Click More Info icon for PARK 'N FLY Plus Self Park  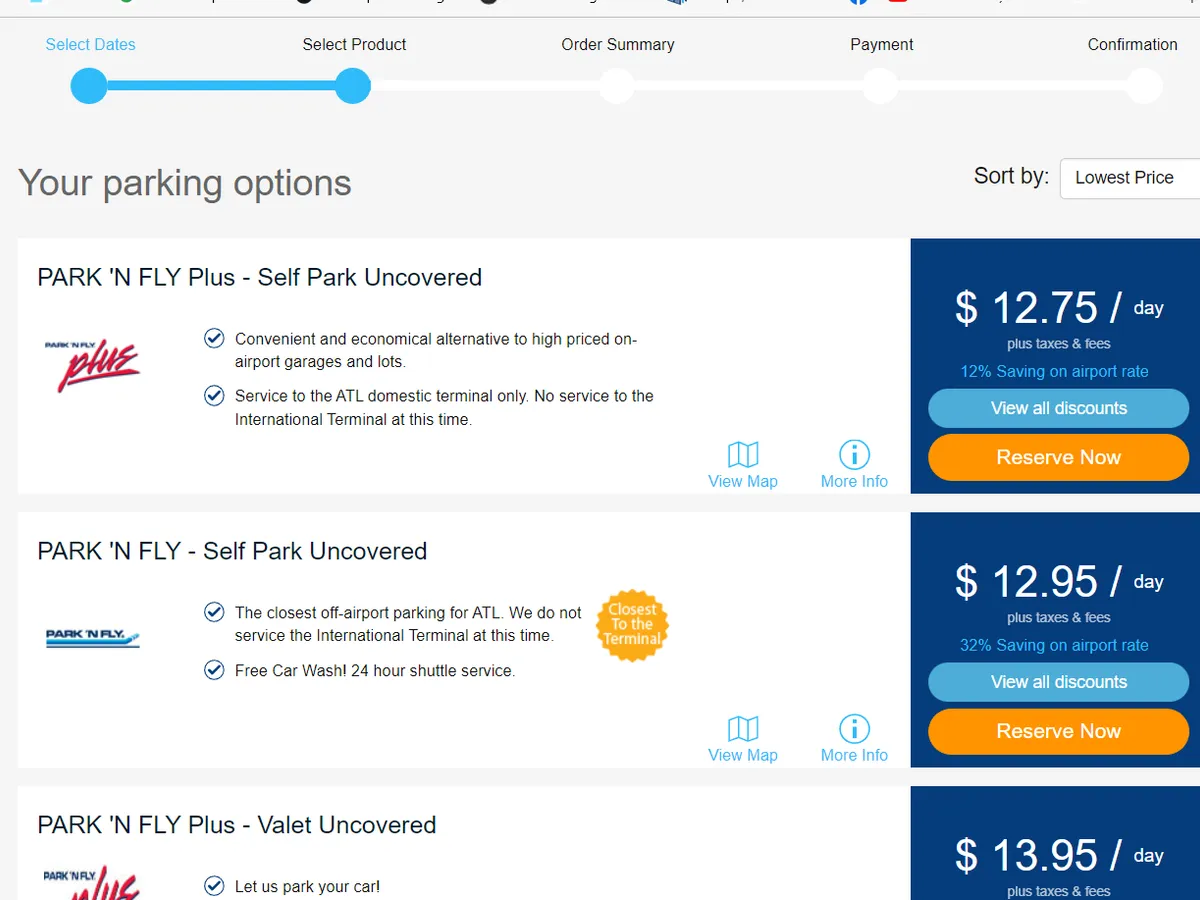854,456
